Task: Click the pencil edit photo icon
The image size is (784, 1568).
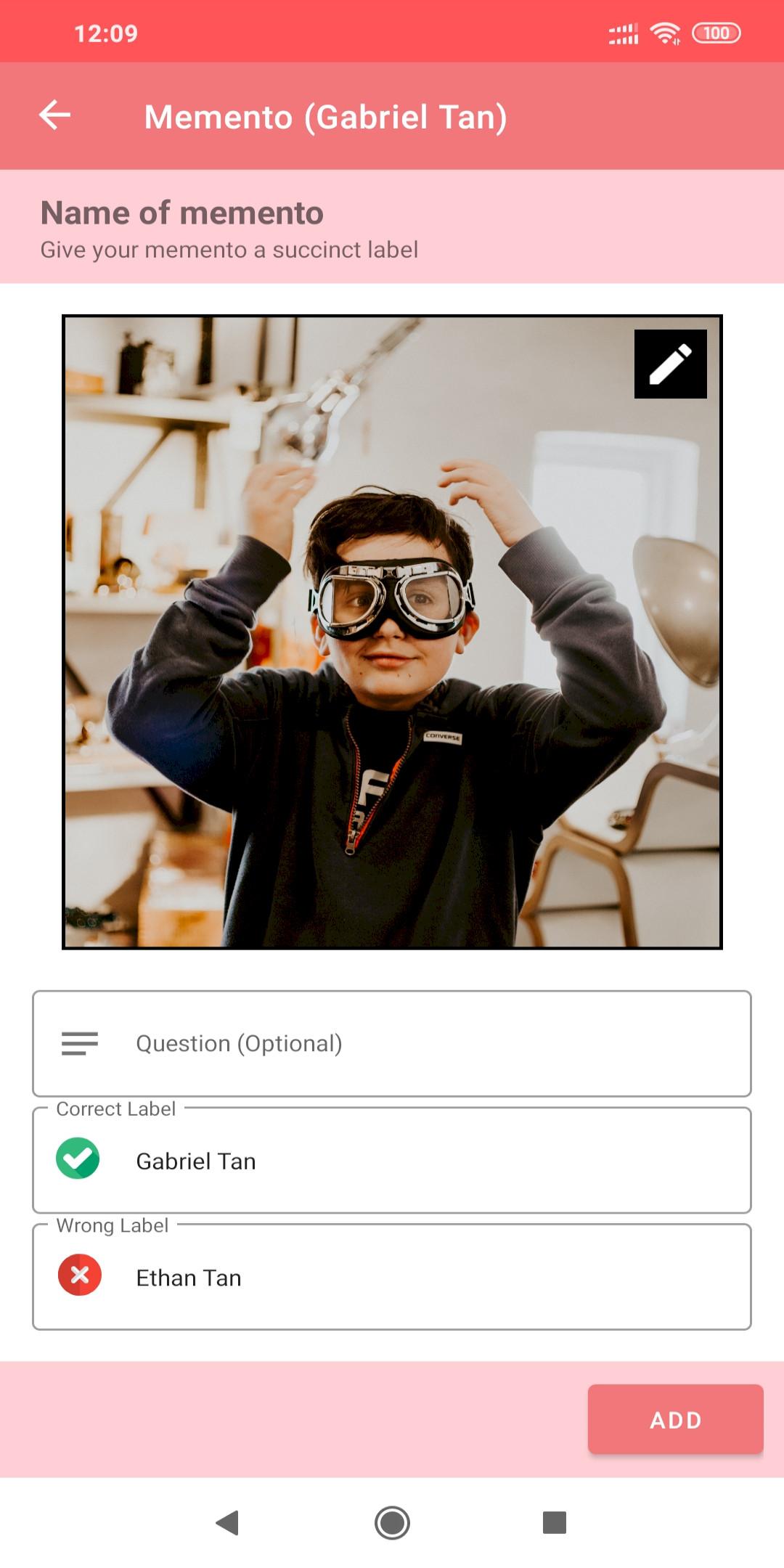Action: 670,364
